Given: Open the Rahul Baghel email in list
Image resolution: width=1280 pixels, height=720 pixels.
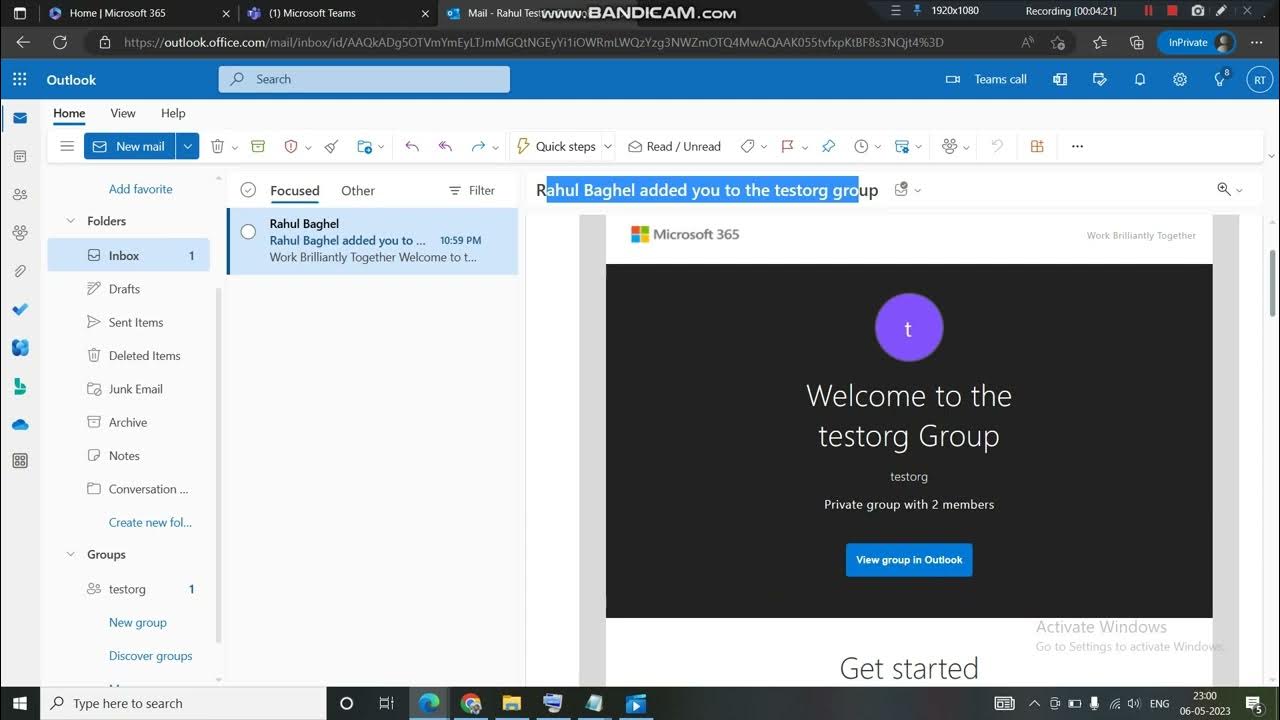Looking at the screenshot, I should 372,241.
